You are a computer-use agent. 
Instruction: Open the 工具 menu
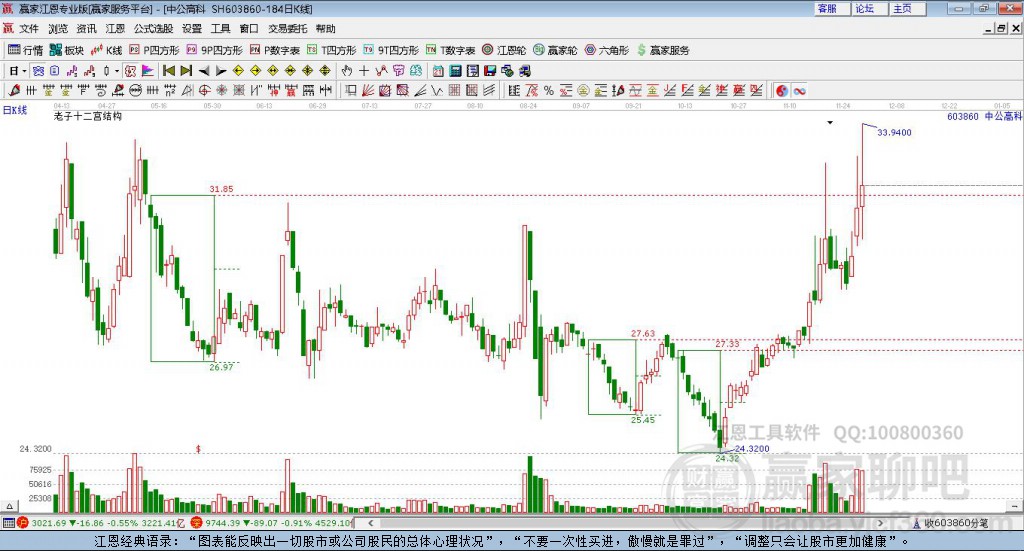point(221,29)
